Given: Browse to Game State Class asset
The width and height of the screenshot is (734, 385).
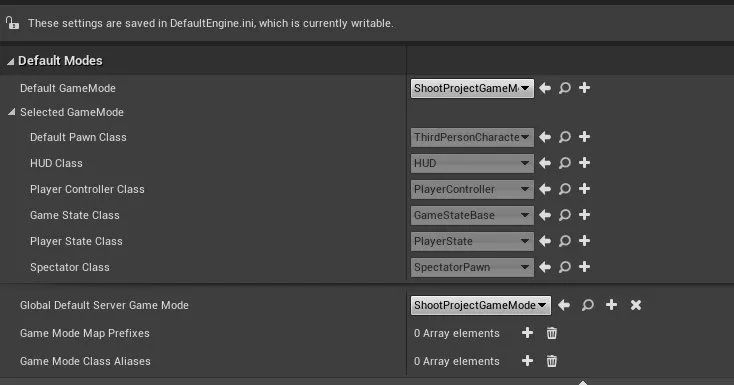Looking at the screenshot, I should pos(565,215).
